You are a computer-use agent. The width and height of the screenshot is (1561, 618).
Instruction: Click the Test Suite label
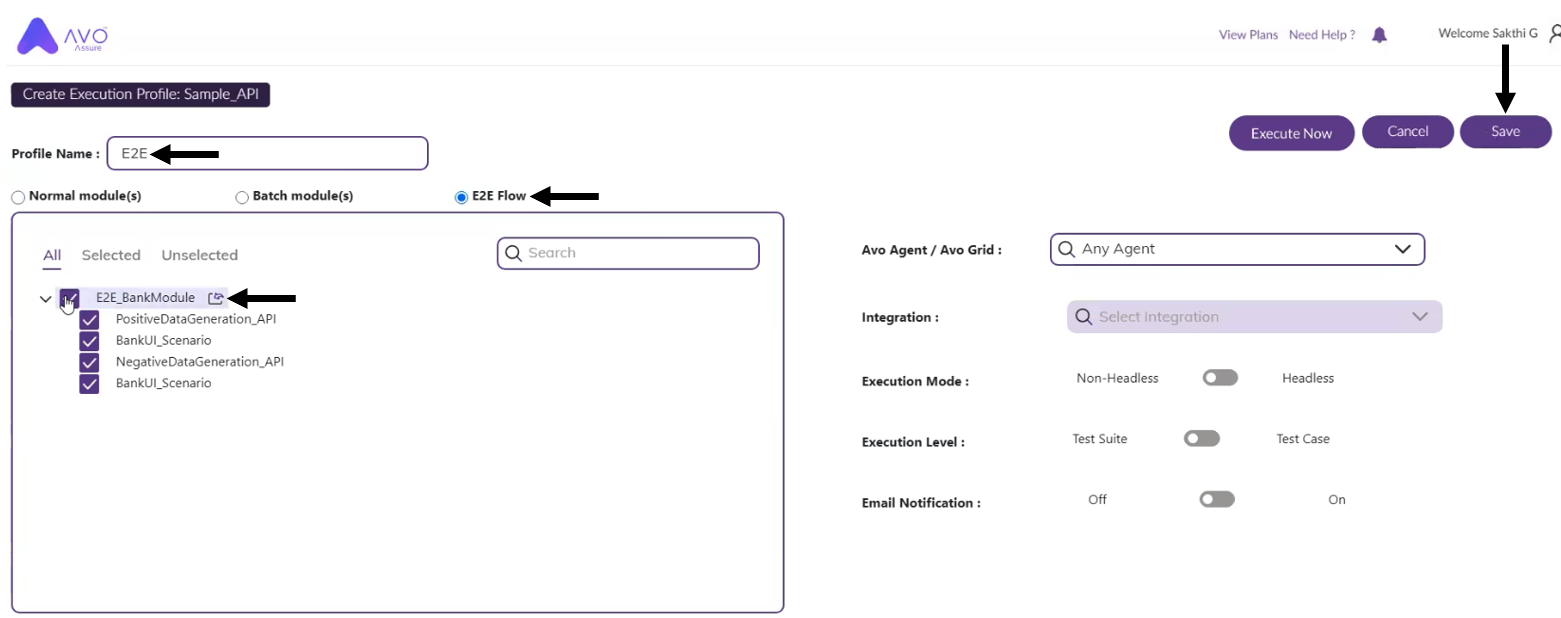pyautogui.click(x=1100, y=439)
